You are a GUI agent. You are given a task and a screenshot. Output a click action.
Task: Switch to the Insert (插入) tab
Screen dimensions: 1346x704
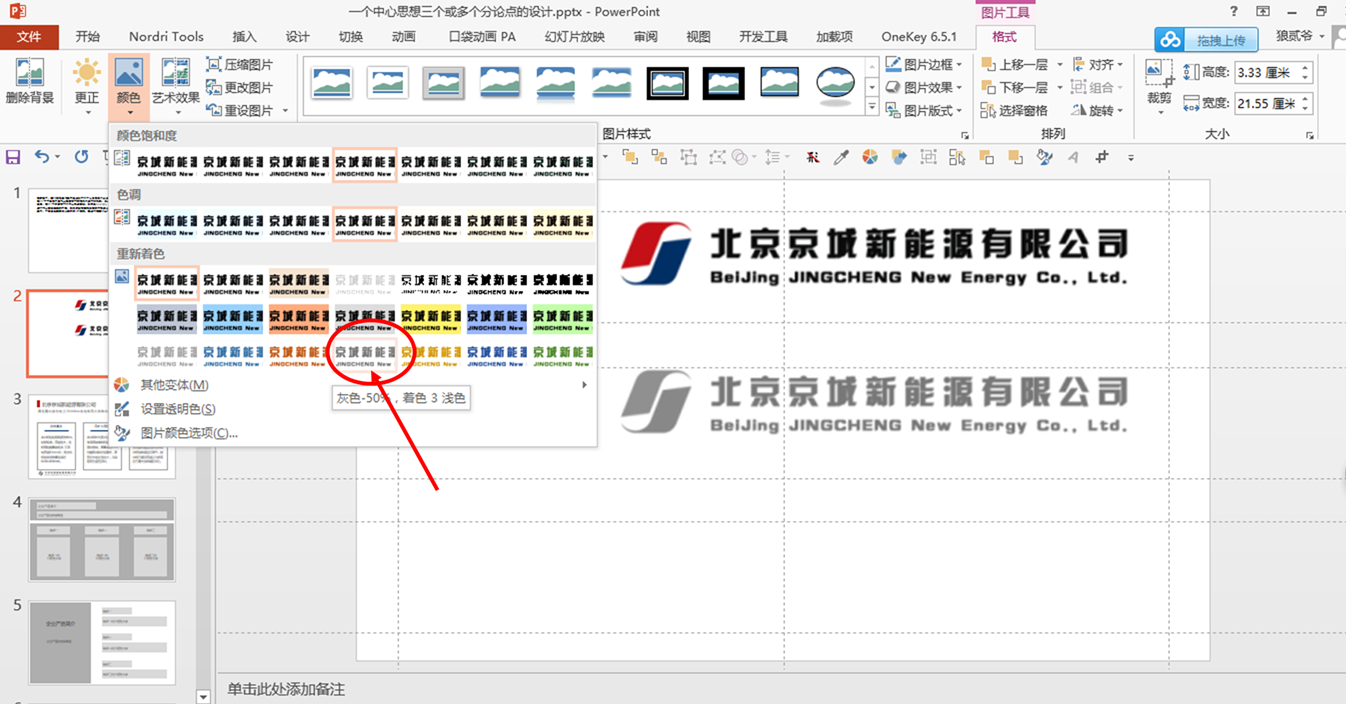tap(245, 37)
